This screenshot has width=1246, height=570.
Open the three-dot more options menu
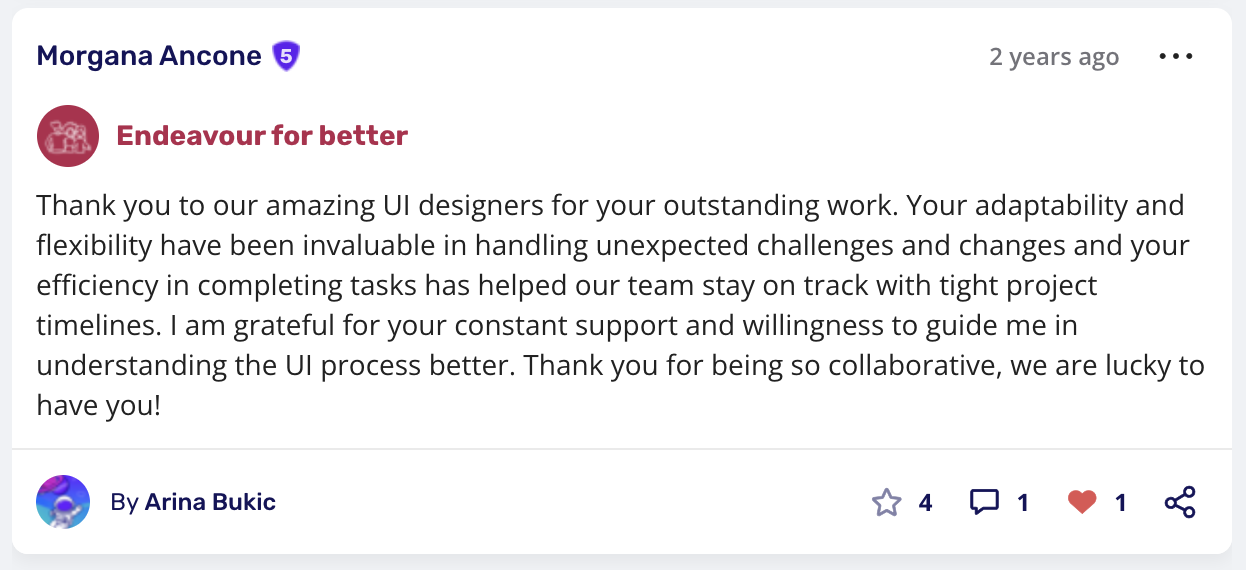[x=1175, y=57]
